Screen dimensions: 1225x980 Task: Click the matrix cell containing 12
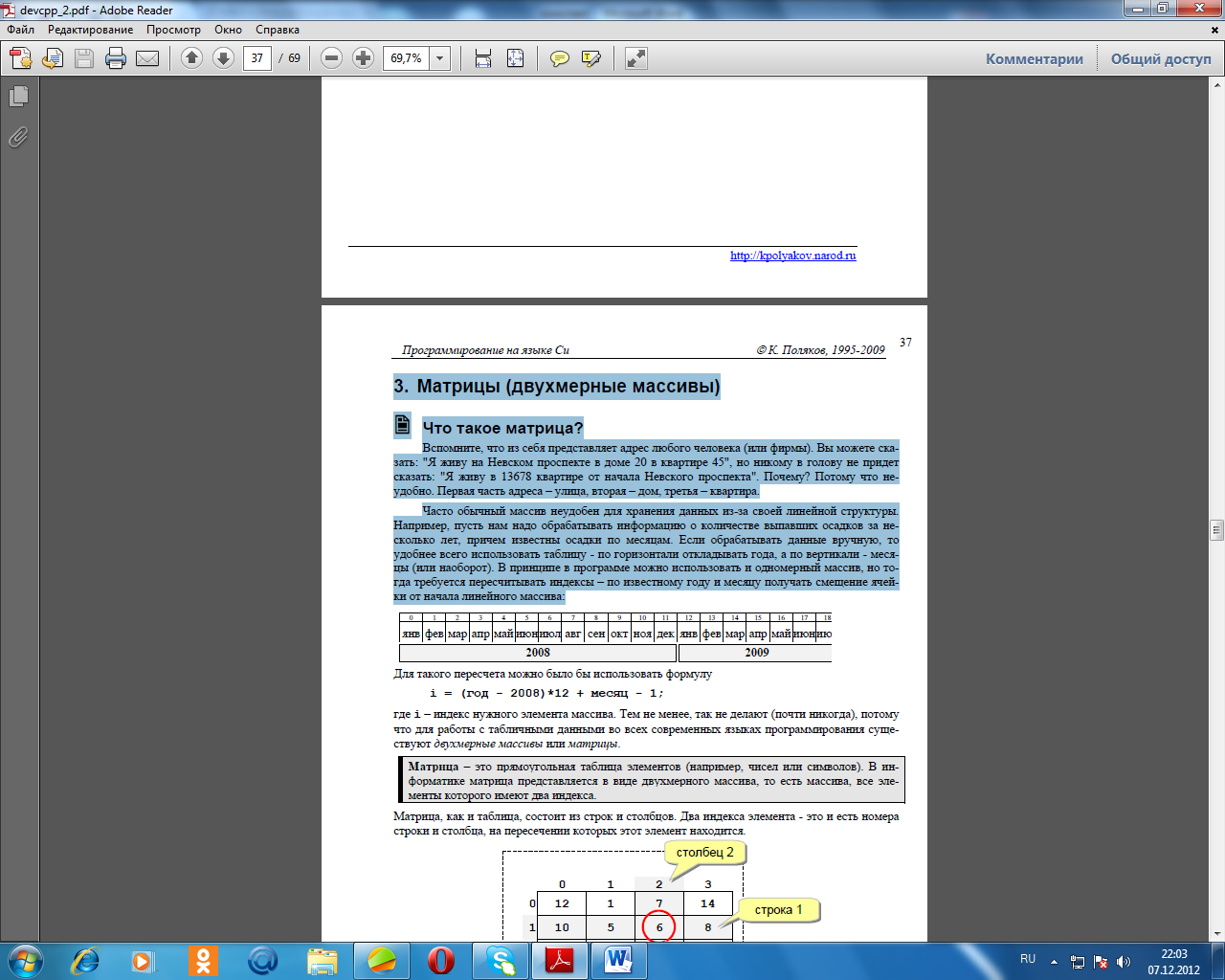coord(562,903)
